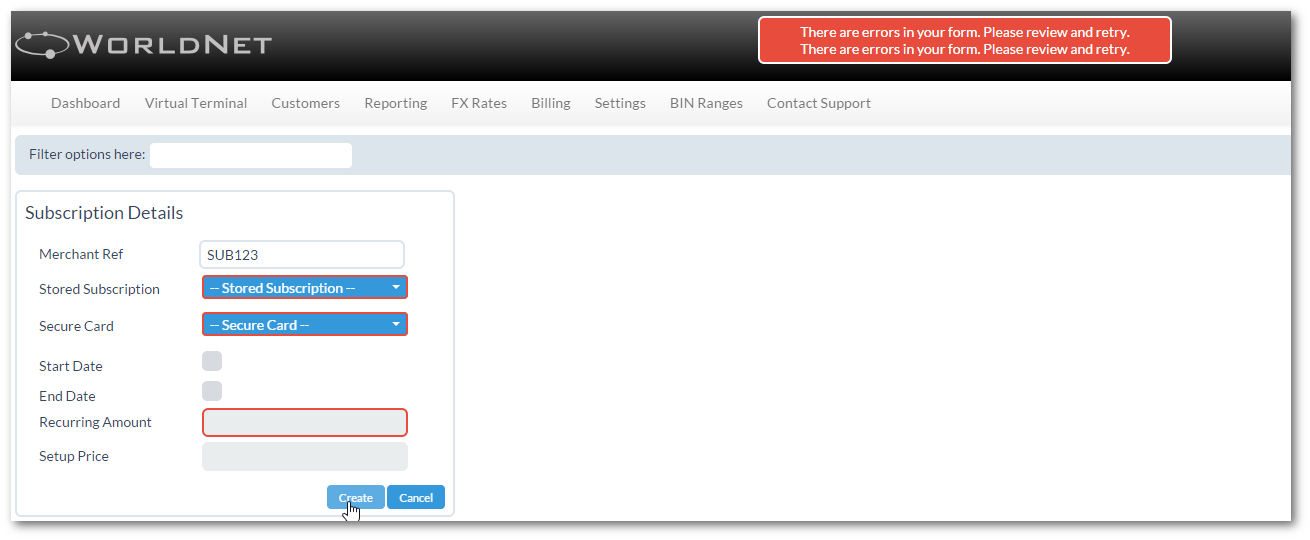
Task: Click the Contact Support link
Action: (818, 103)
